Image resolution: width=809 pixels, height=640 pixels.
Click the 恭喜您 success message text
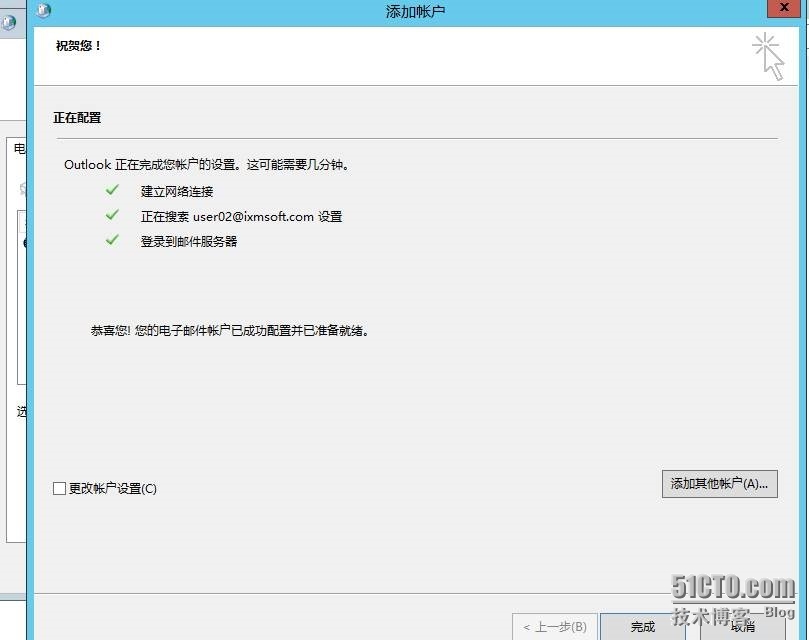(230, 330)
